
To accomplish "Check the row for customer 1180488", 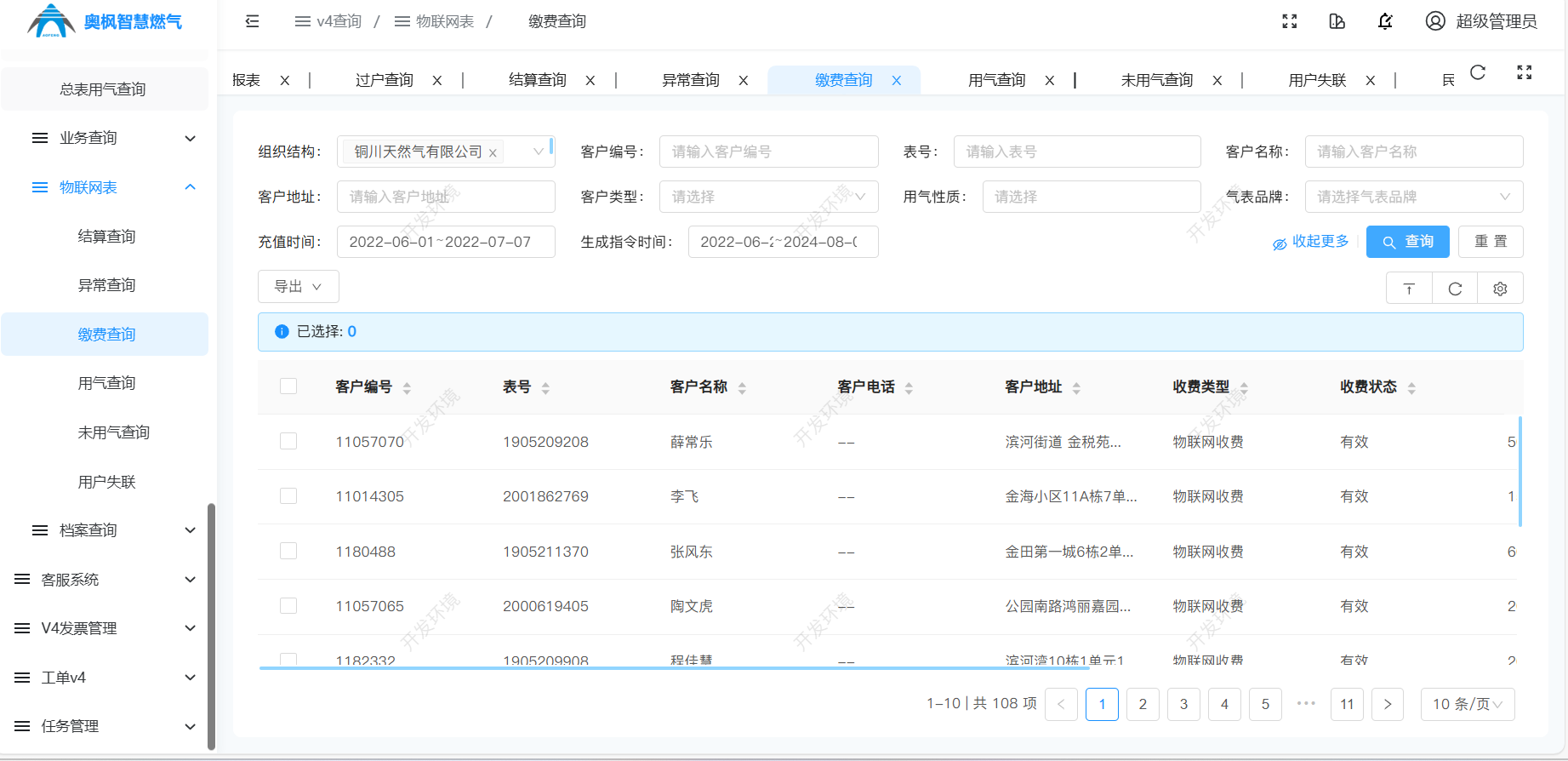I will click(288, 551).
